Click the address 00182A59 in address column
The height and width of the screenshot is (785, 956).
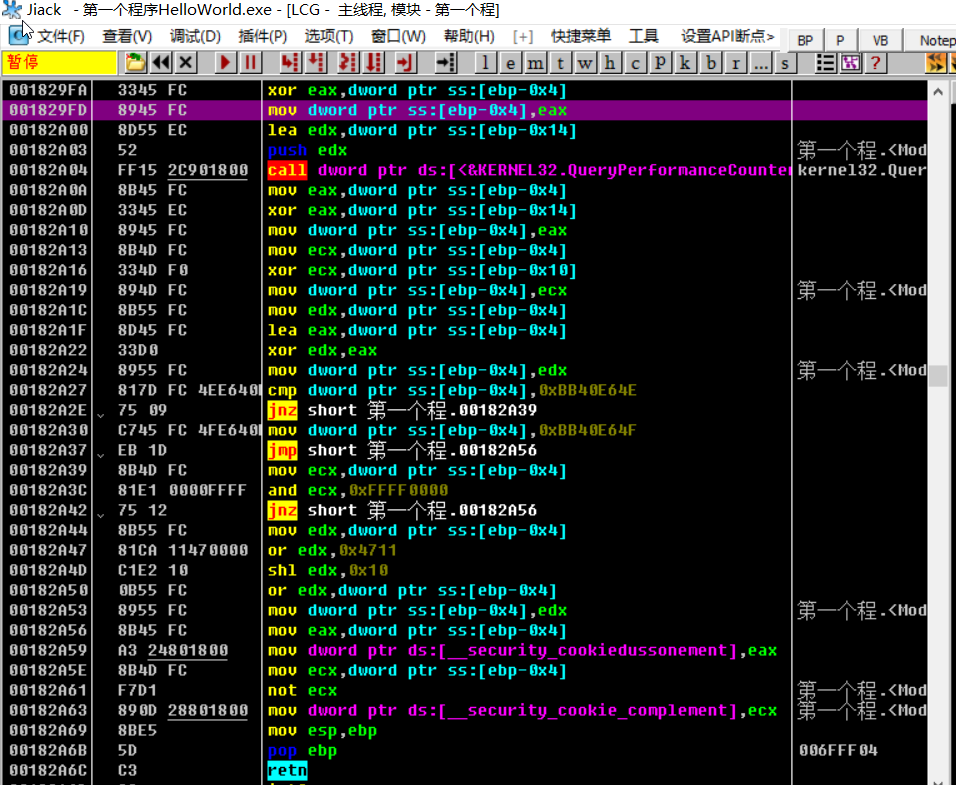tap(48, 650)
